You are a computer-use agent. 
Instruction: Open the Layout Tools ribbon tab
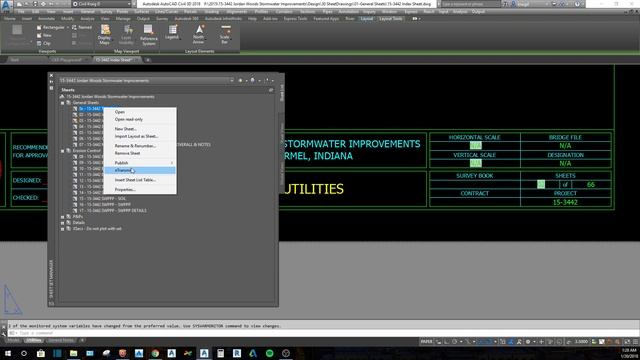[x=390, y=19]
